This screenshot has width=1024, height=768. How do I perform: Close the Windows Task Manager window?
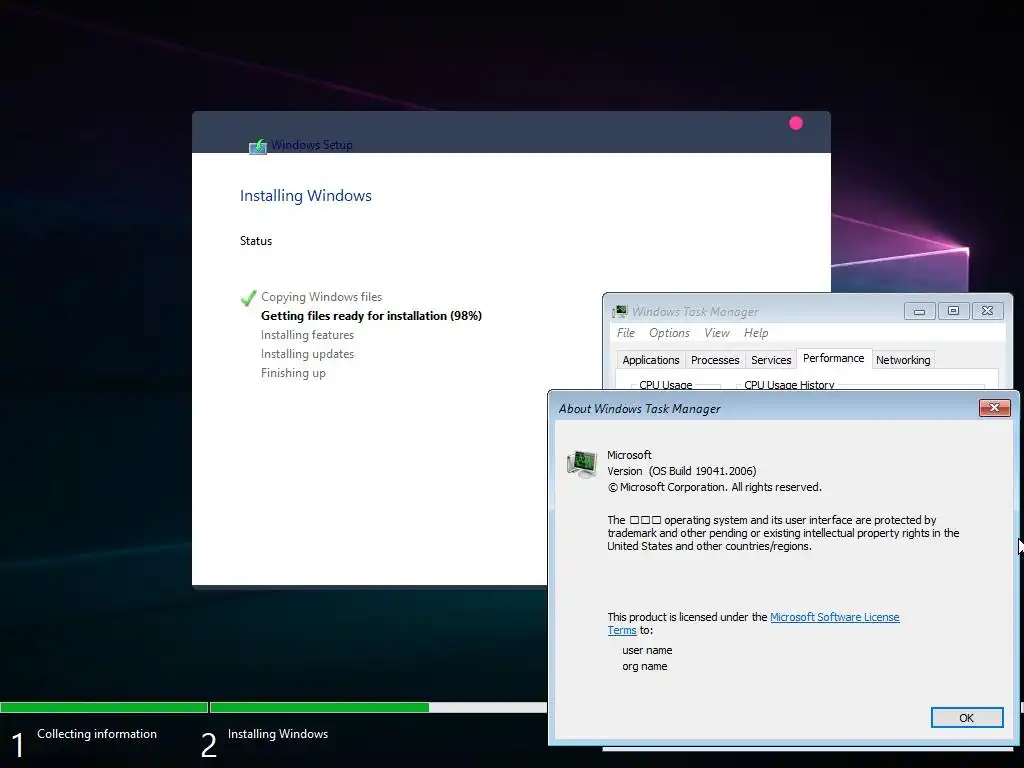tap(987, 311)
